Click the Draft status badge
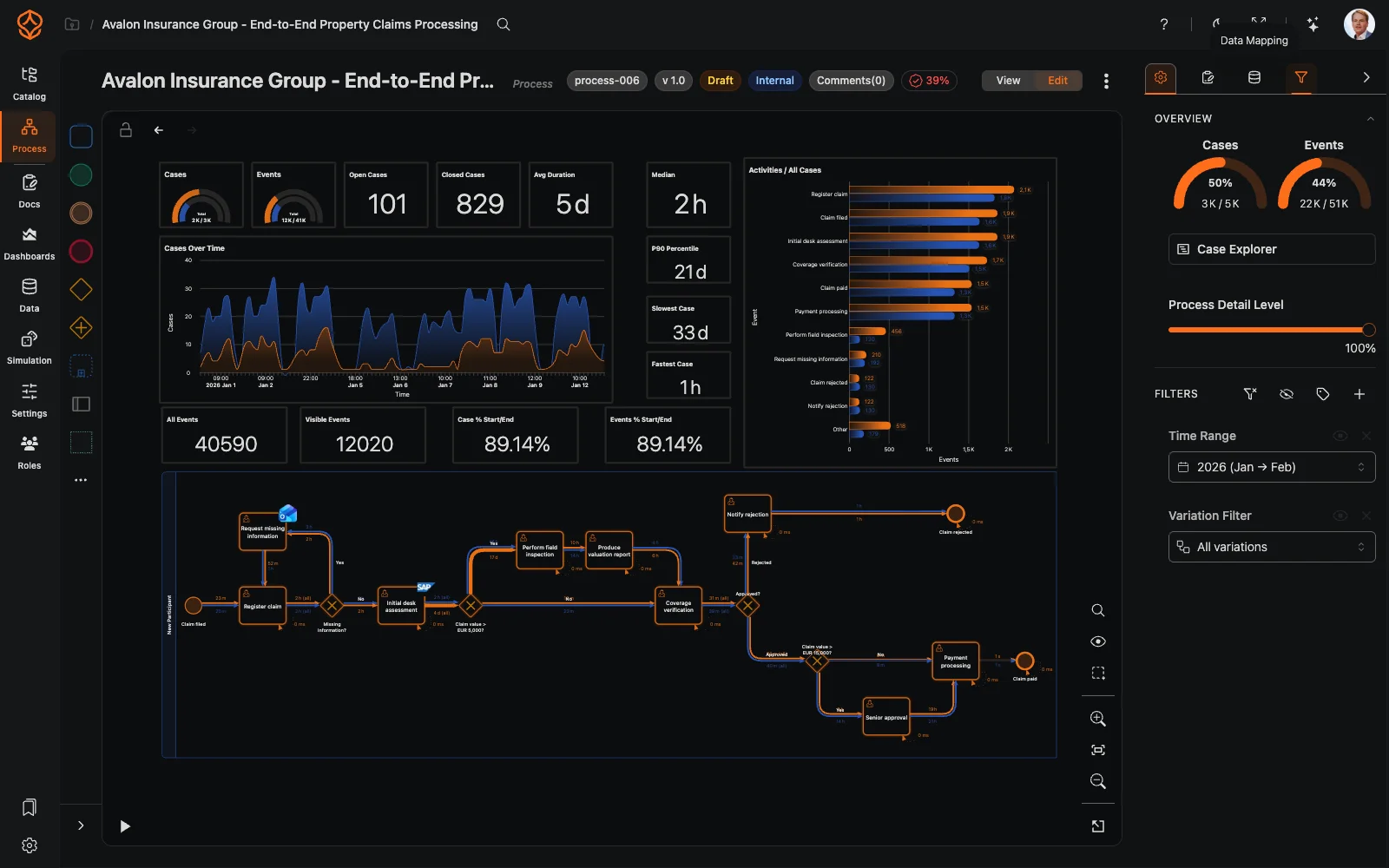1389x868 pixels. (720, 81)
